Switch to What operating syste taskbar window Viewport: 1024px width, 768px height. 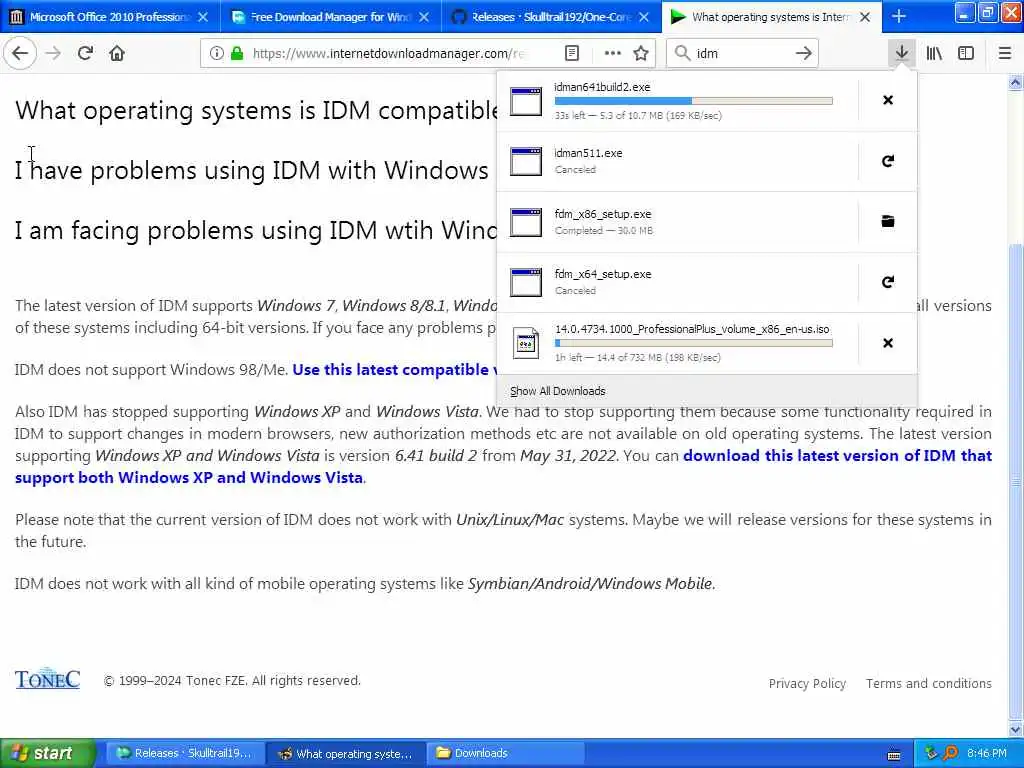tap(346, 754)
